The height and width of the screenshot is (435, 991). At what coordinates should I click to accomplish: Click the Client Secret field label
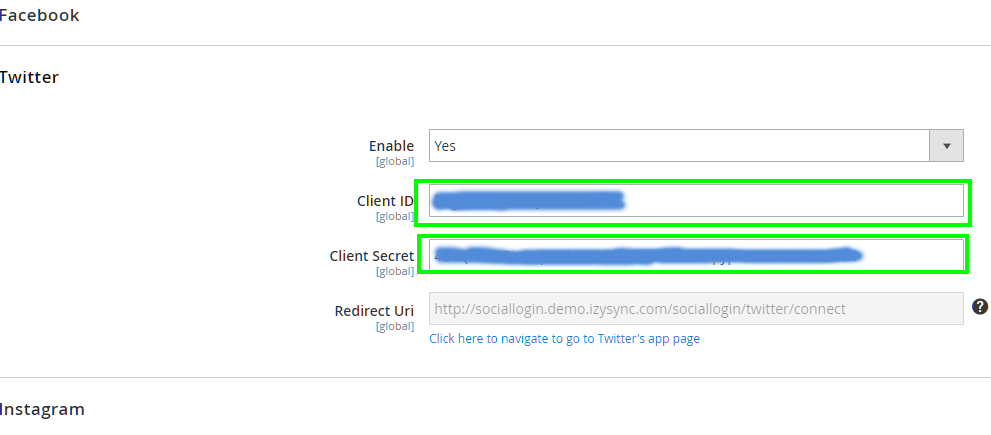click(372, 256)
